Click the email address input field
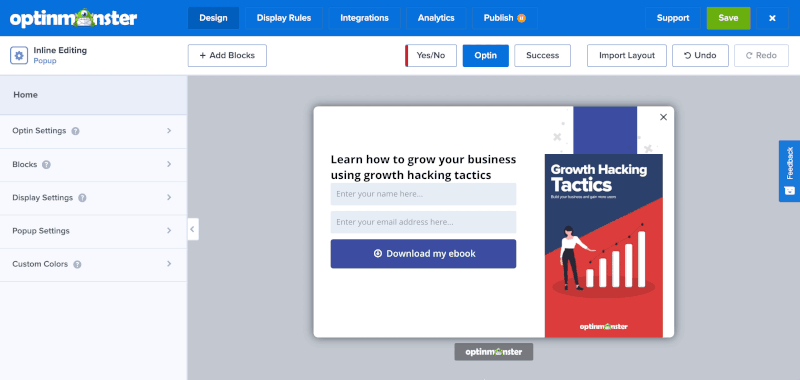Viewport: 800px width, 380px height. 423,222
